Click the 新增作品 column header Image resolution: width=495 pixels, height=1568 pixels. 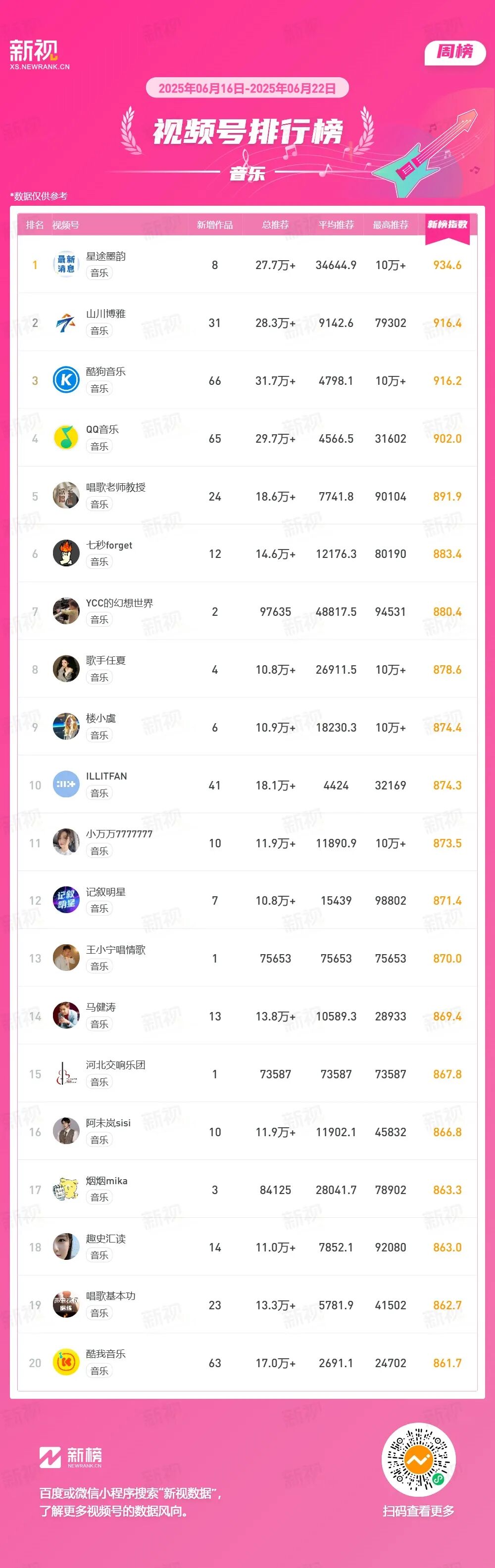214,225
